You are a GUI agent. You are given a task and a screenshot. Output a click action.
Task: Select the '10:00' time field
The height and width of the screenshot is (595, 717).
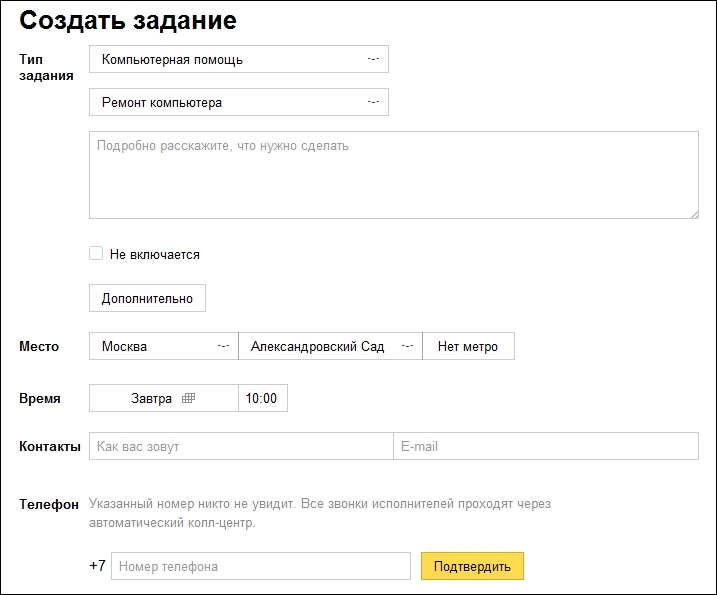click(262, 398)
